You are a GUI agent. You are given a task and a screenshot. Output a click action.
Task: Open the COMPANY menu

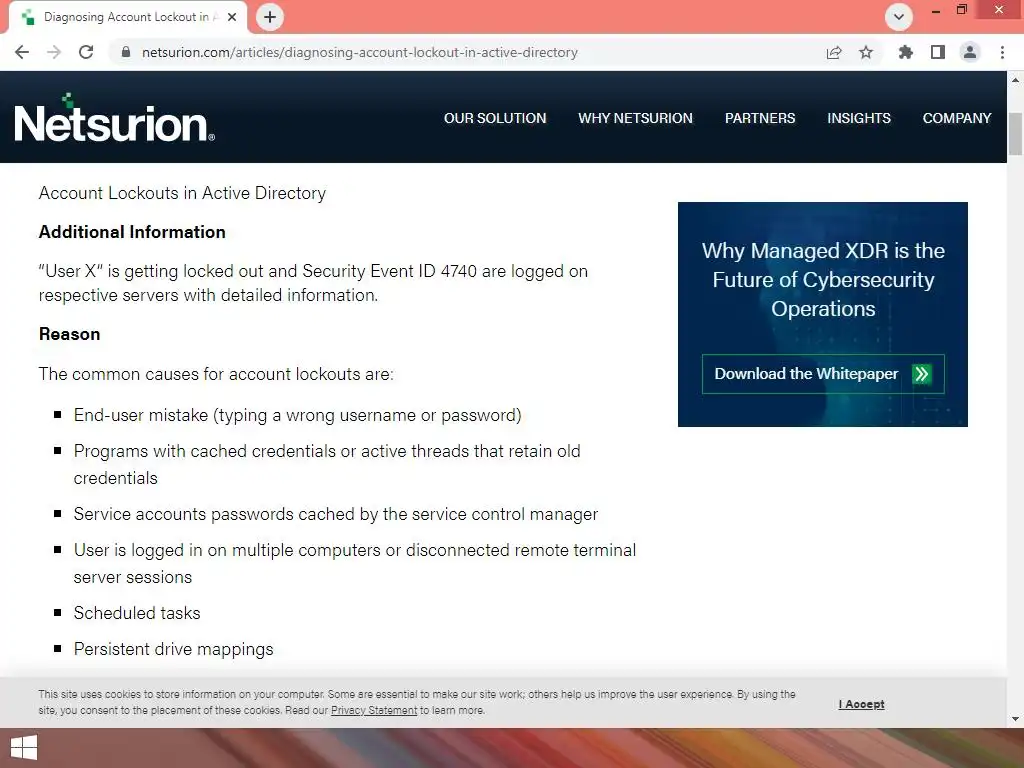[x=957, y=118]
